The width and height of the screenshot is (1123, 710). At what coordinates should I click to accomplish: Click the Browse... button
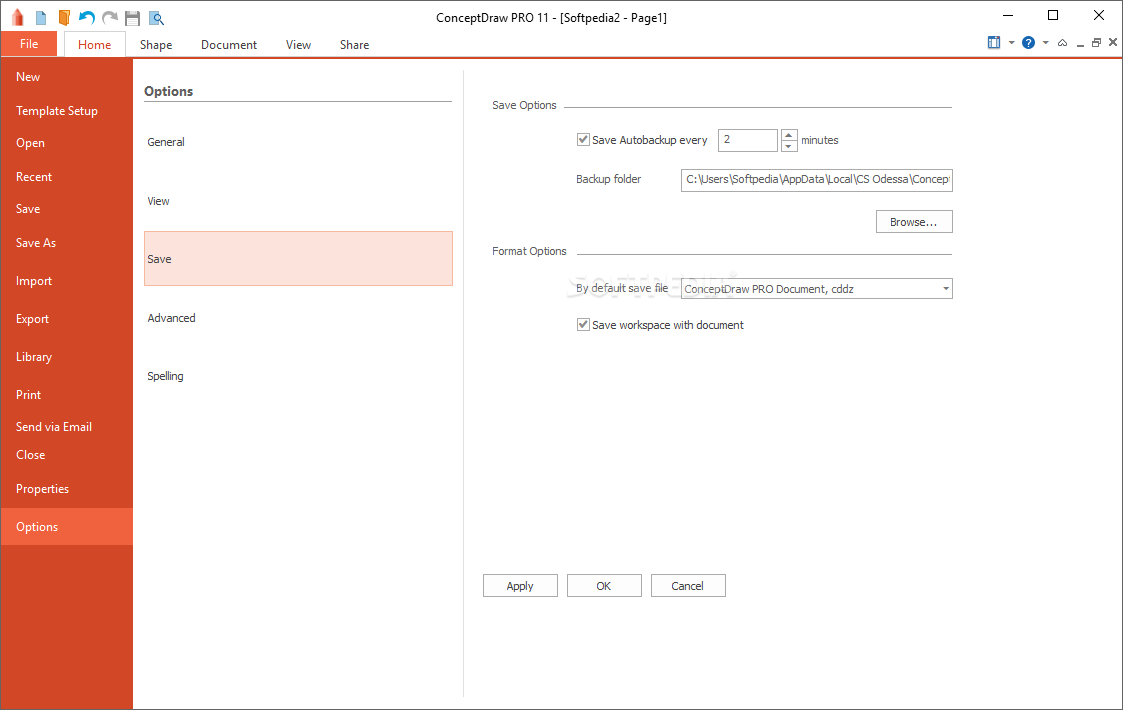(914, 222)
